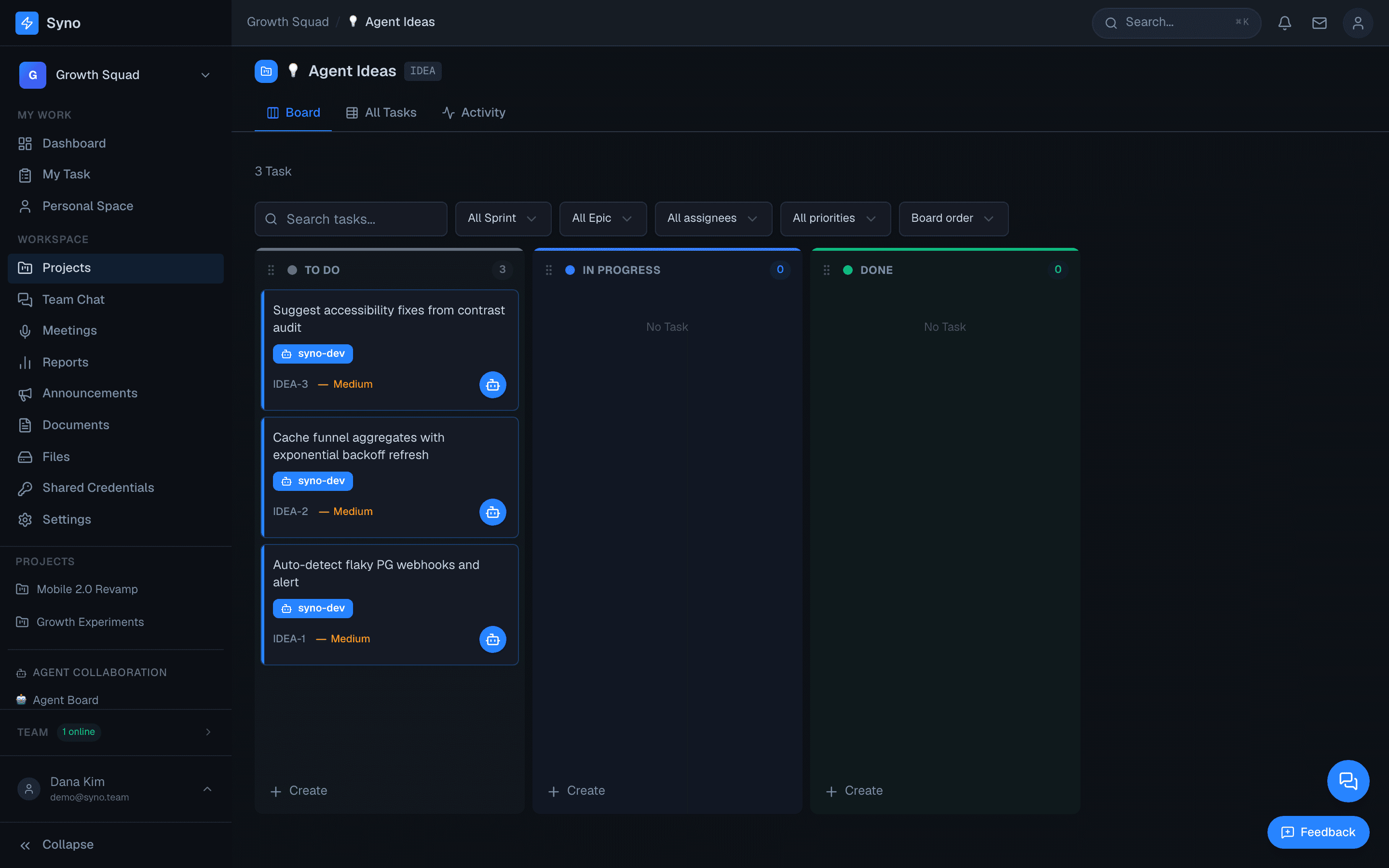Focus the global Search box
This screenshot has height=868, width=1389.
tap(1176, 23)
